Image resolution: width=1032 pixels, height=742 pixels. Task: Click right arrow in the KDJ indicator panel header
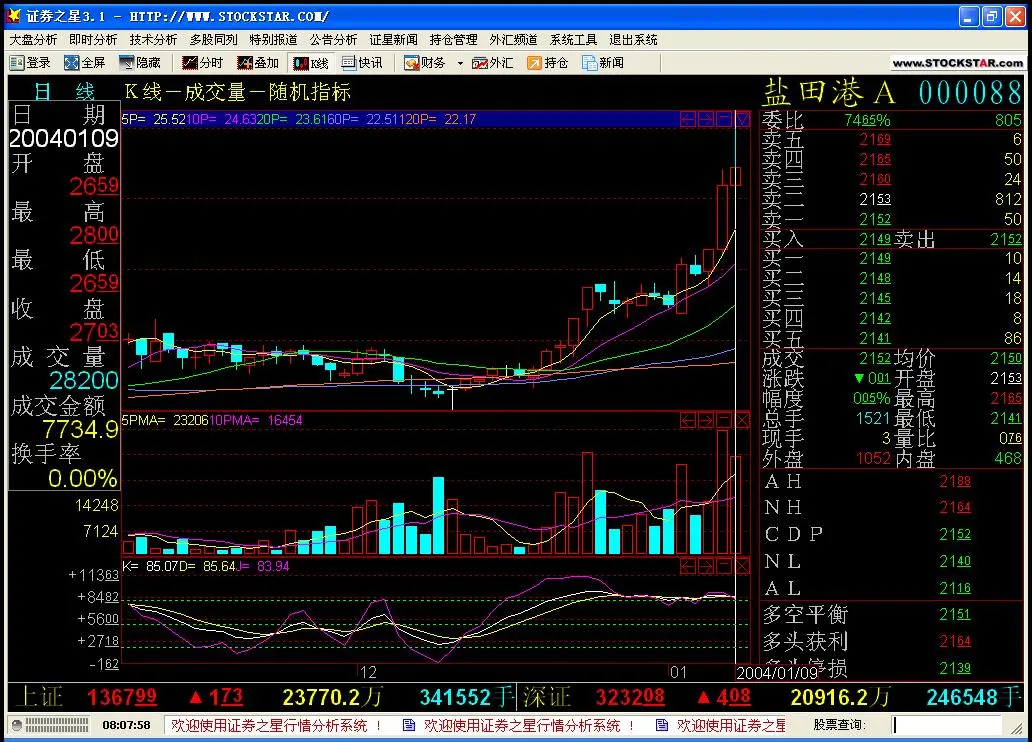point(706,566)
